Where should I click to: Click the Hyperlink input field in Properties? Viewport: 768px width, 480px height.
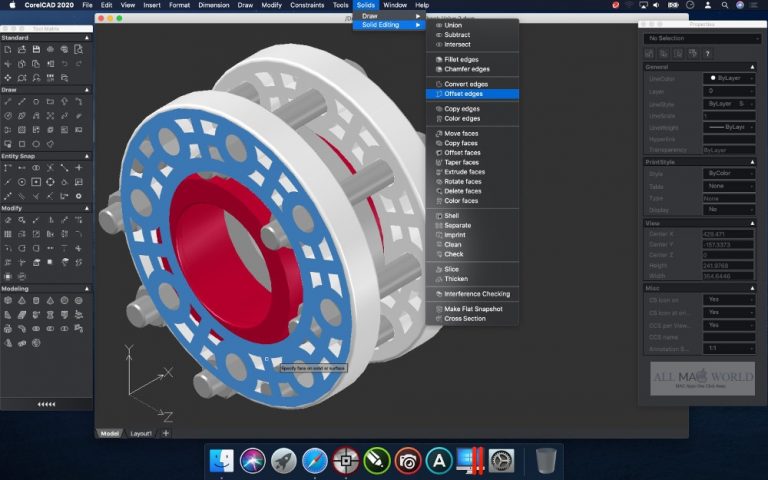(x=729, y=140)
